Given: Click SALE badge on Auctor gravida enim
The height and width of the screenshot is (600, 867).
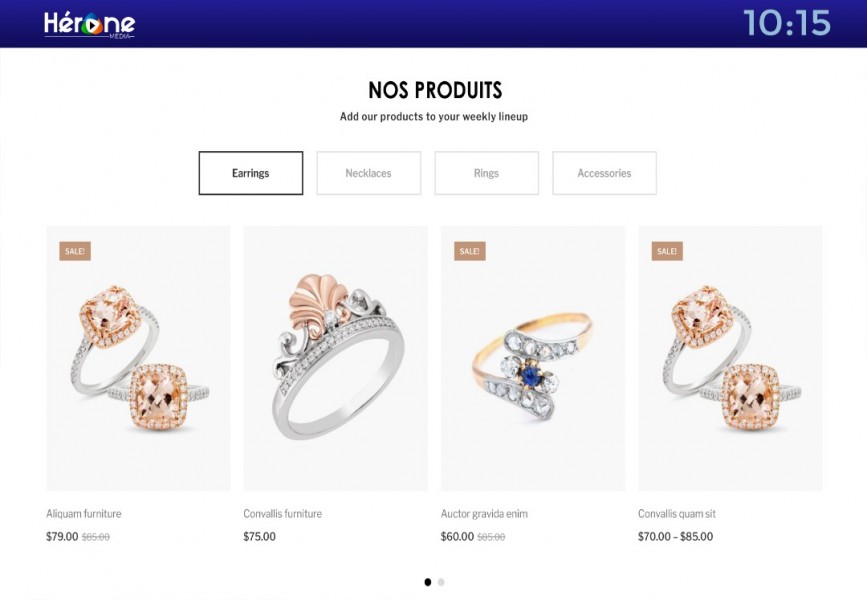Looking at the screenshot, I should coord(469,251).
